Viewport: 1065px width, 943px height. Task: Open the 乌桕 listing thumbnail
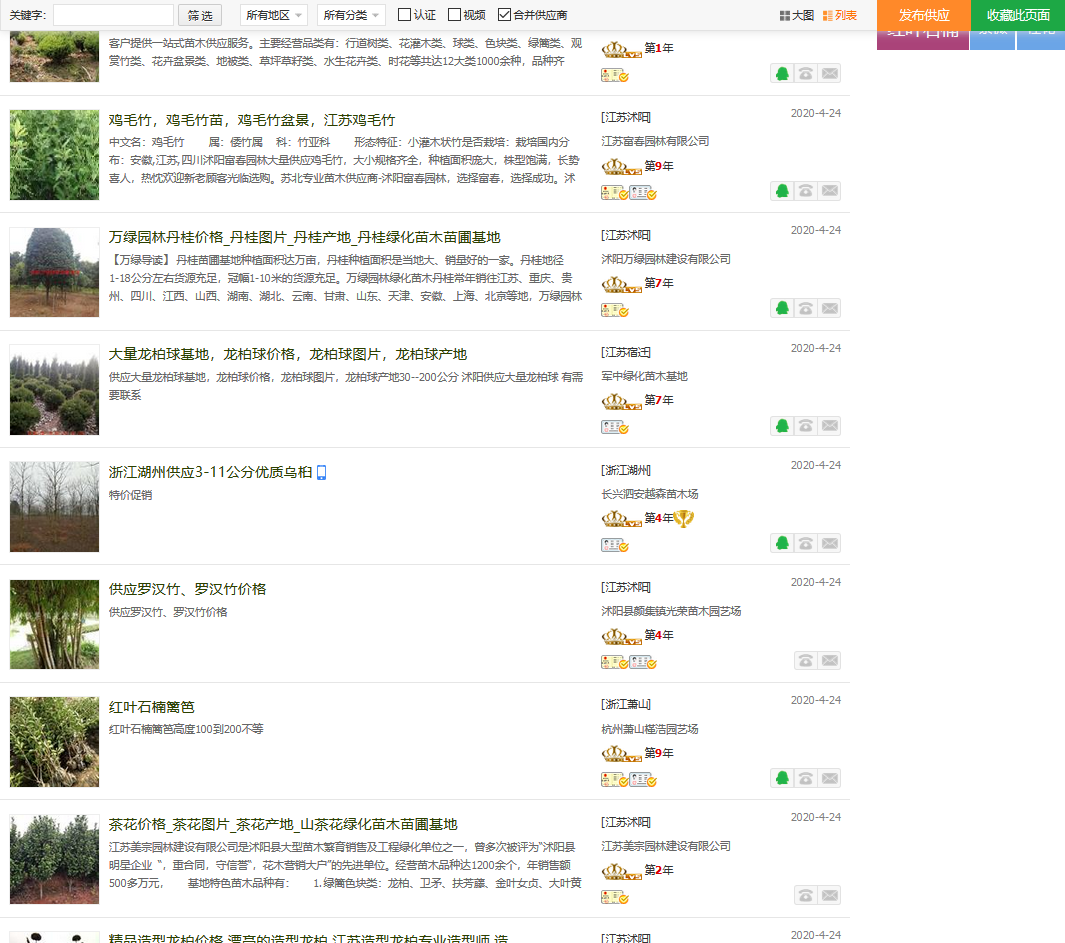coord(54,507)
